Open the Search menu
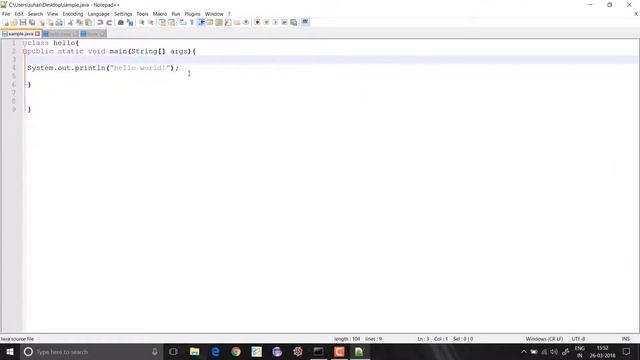 (35, 14)
